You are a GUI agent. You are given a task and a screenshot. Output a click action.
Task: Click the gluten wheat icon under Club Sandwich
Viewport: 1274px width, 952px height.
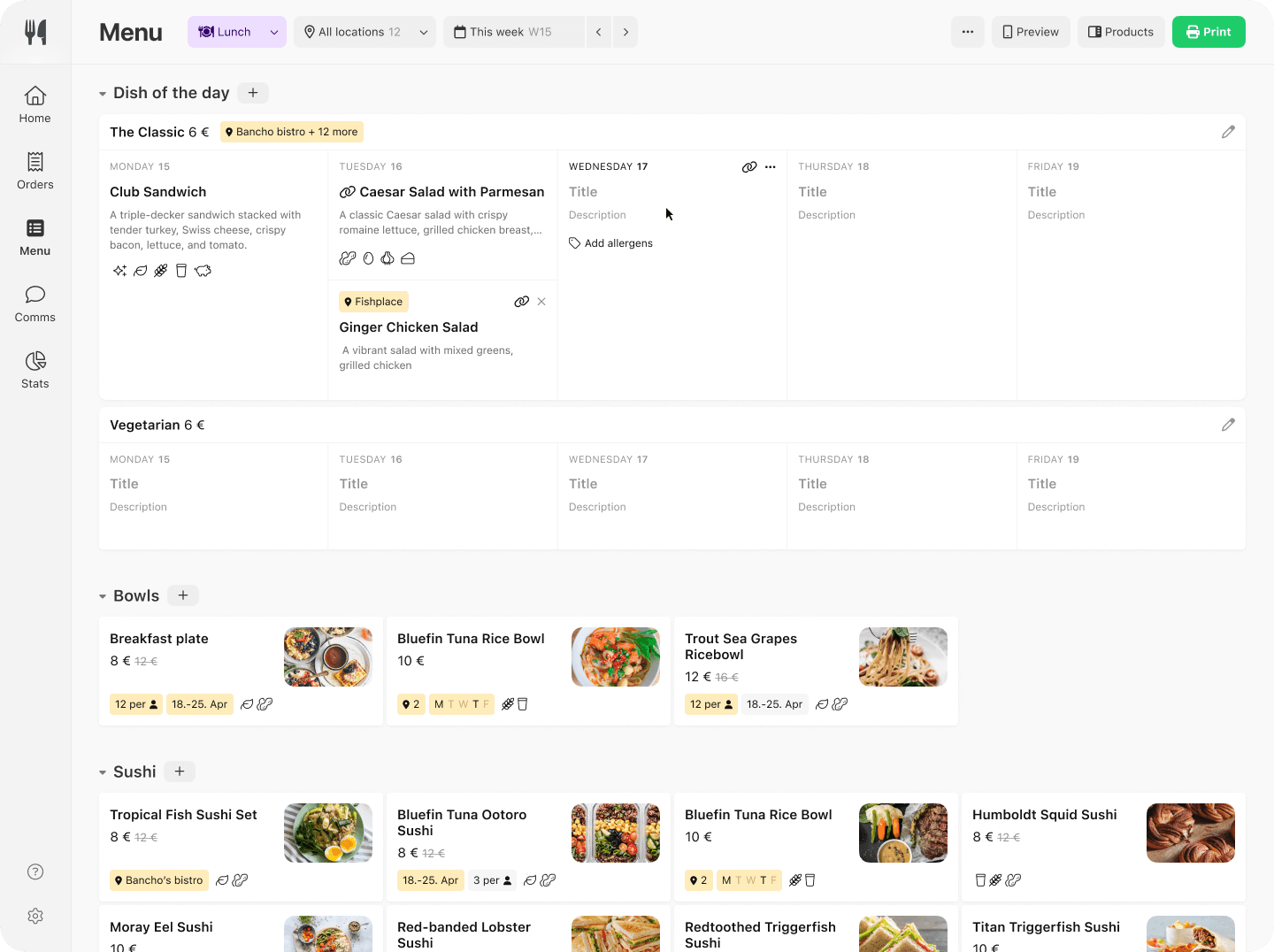coord(160,270)
